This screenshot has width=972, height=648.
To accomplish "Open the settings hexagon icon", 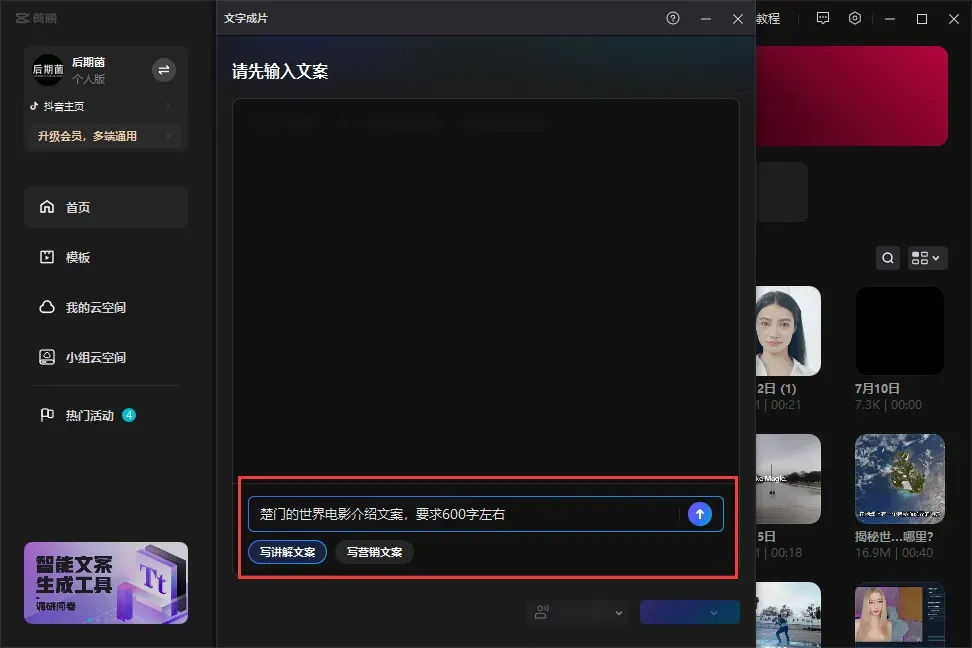I will [855, 19].
